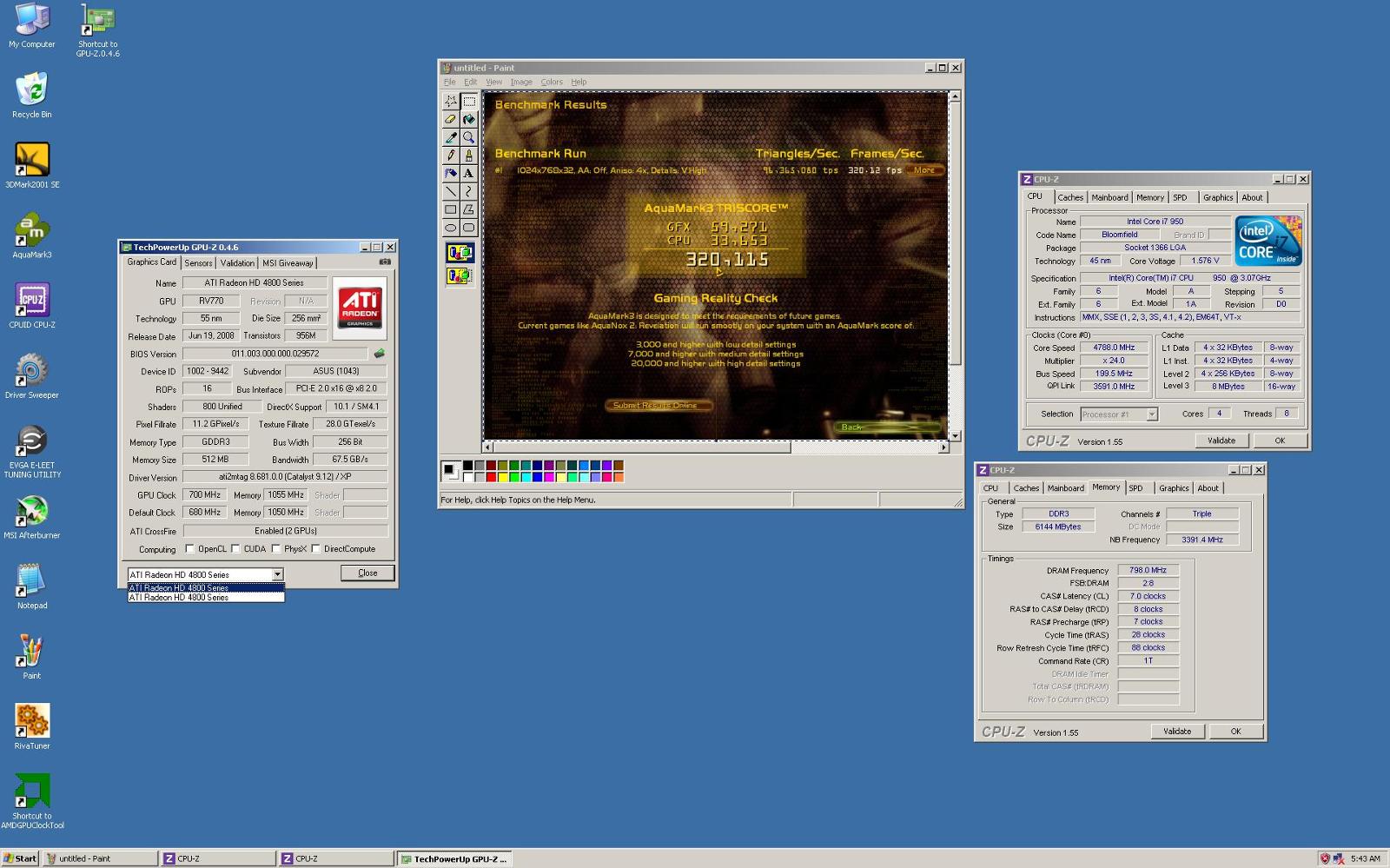Viewport: 1390px width, 868px height.
Task: Open the View menu in Paint
Action: point(493,82)
